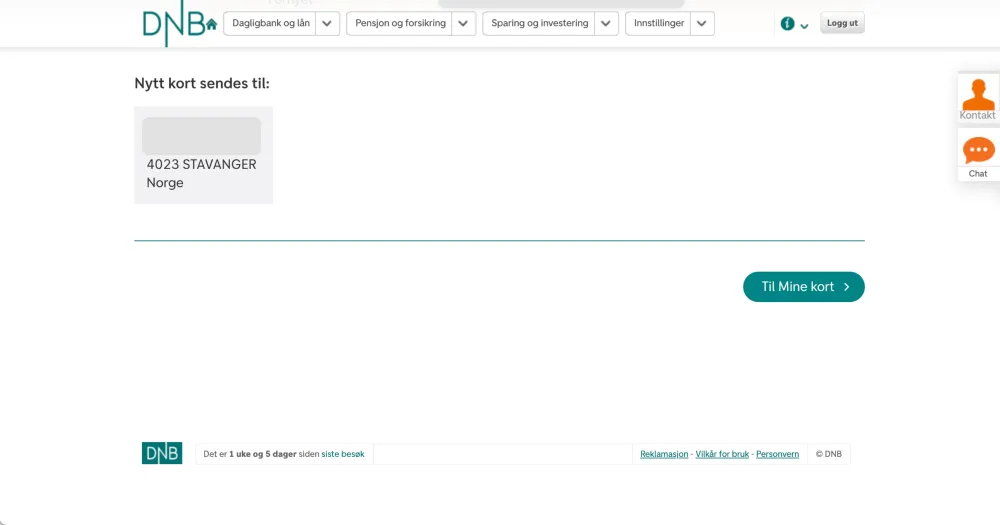Click the DNB logo in the footer
The height and width of the screenshot is (525, 1000).
pos(162,453)
